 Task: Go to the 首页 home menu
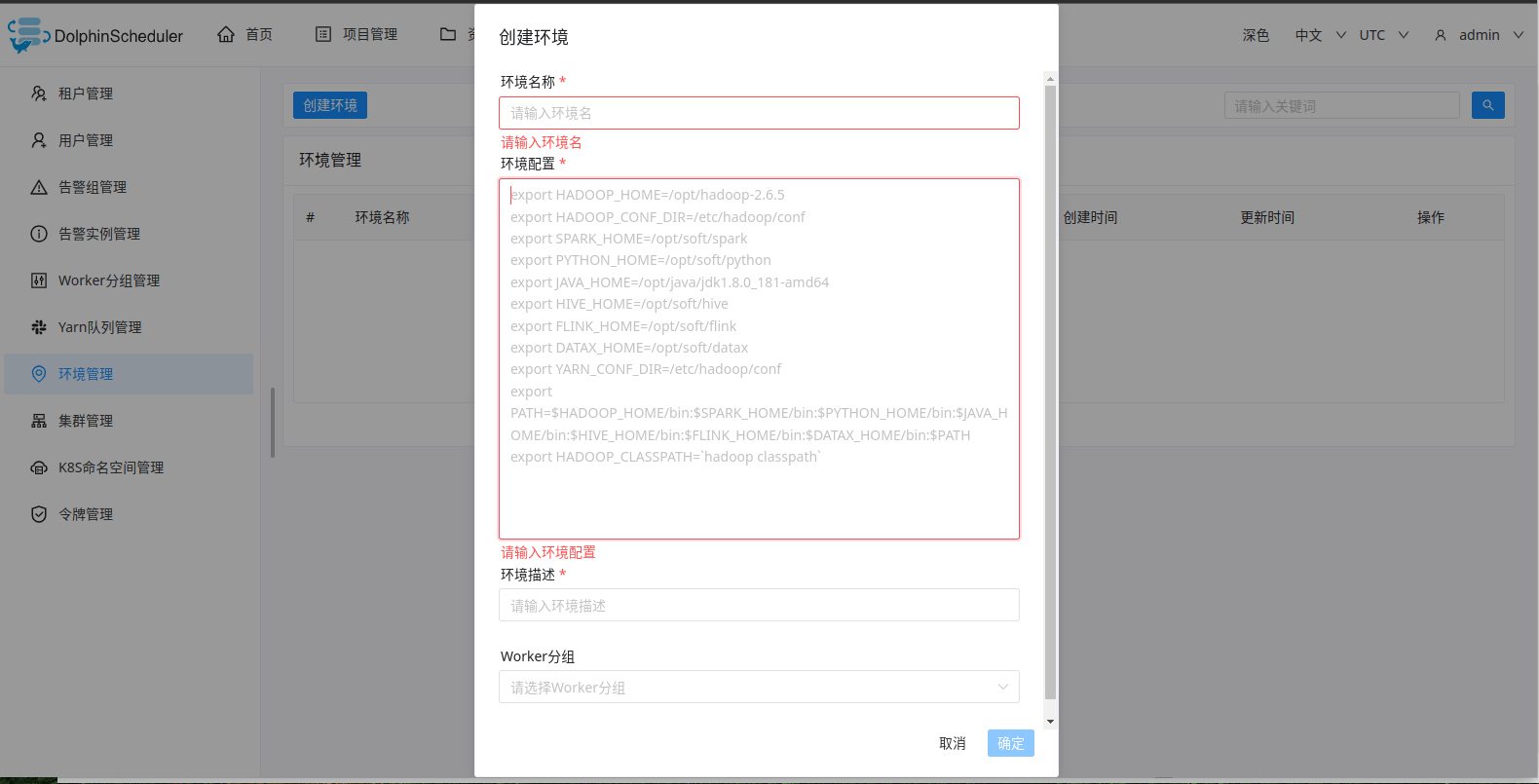point(245,35)
